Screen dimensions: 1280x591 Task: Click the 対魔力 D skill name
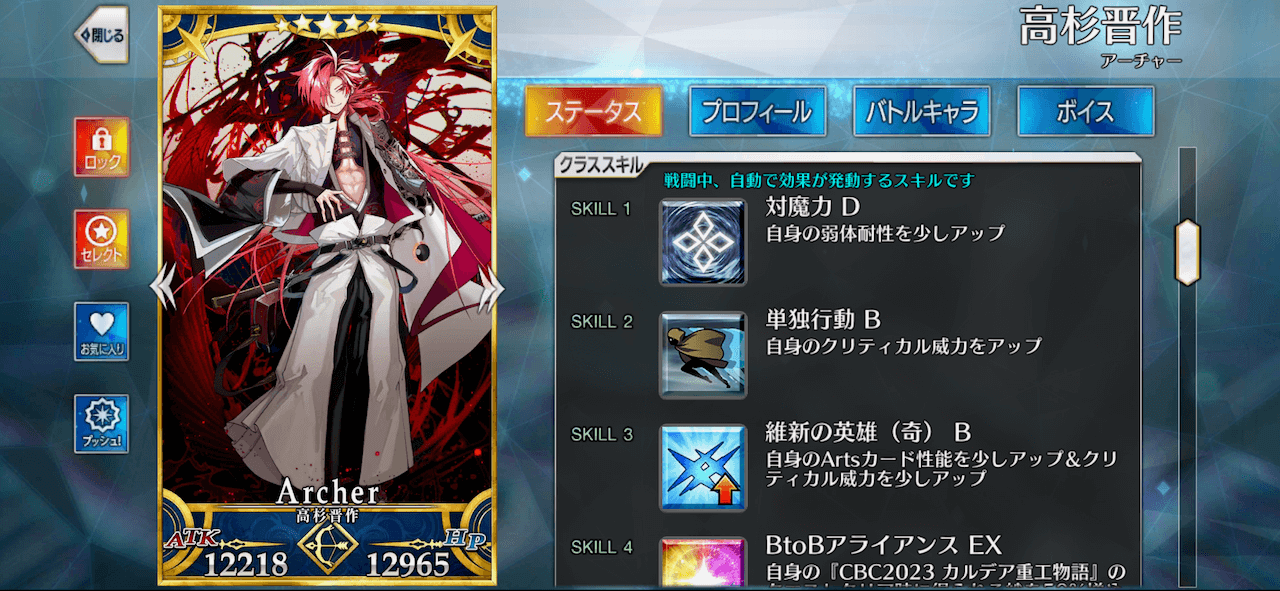(x=812, y=208)
